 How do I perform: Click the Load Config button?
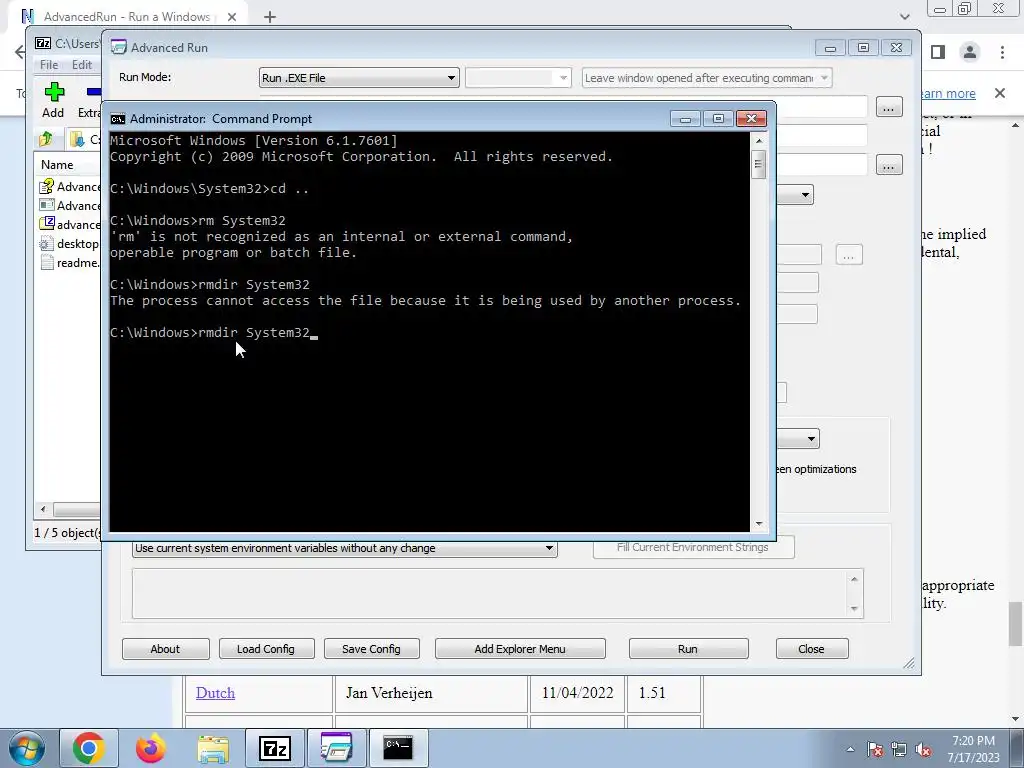coord(266,648)
